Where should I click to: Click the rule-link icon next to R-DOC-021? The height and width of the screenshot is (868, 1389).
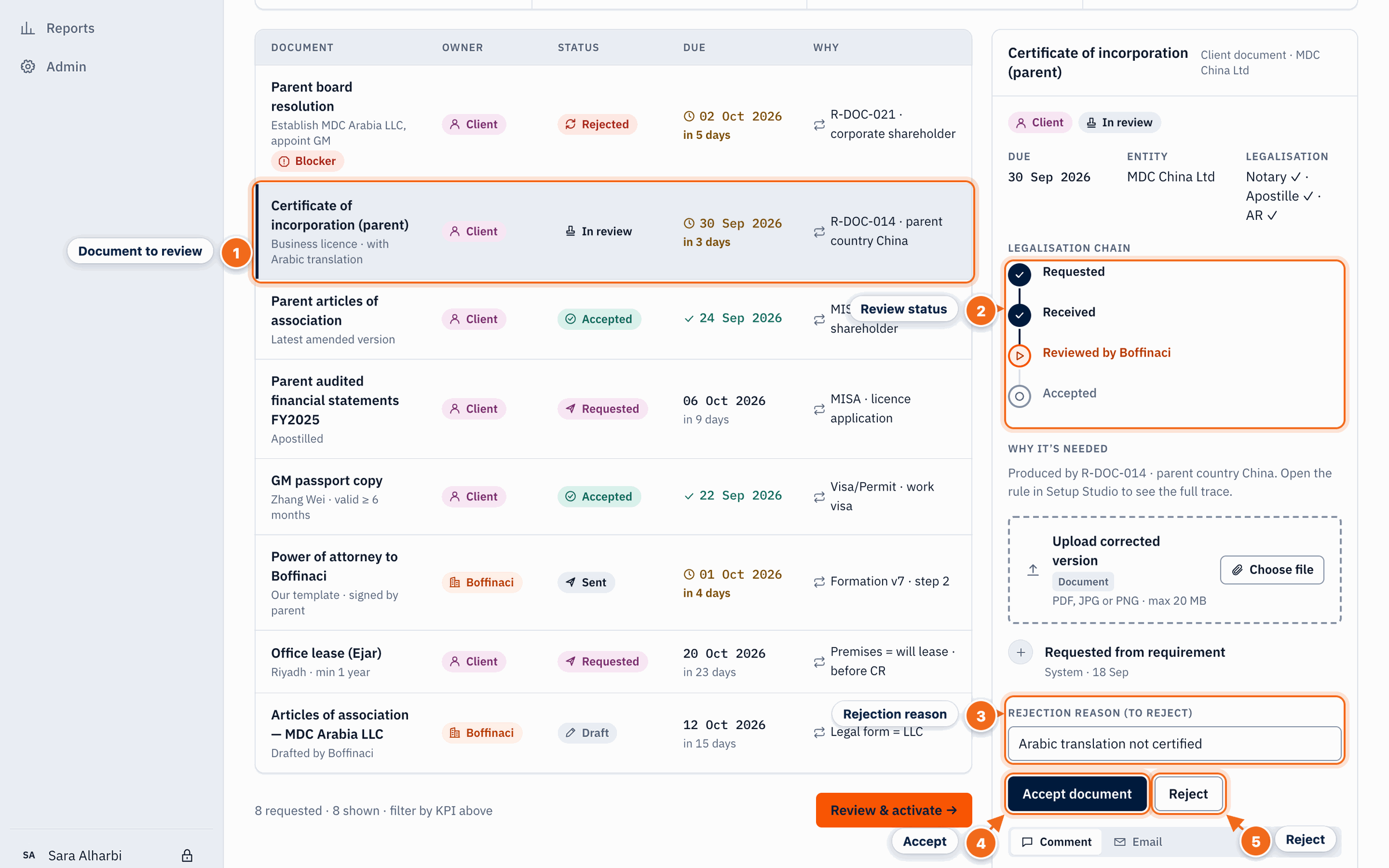coord(819,124)
